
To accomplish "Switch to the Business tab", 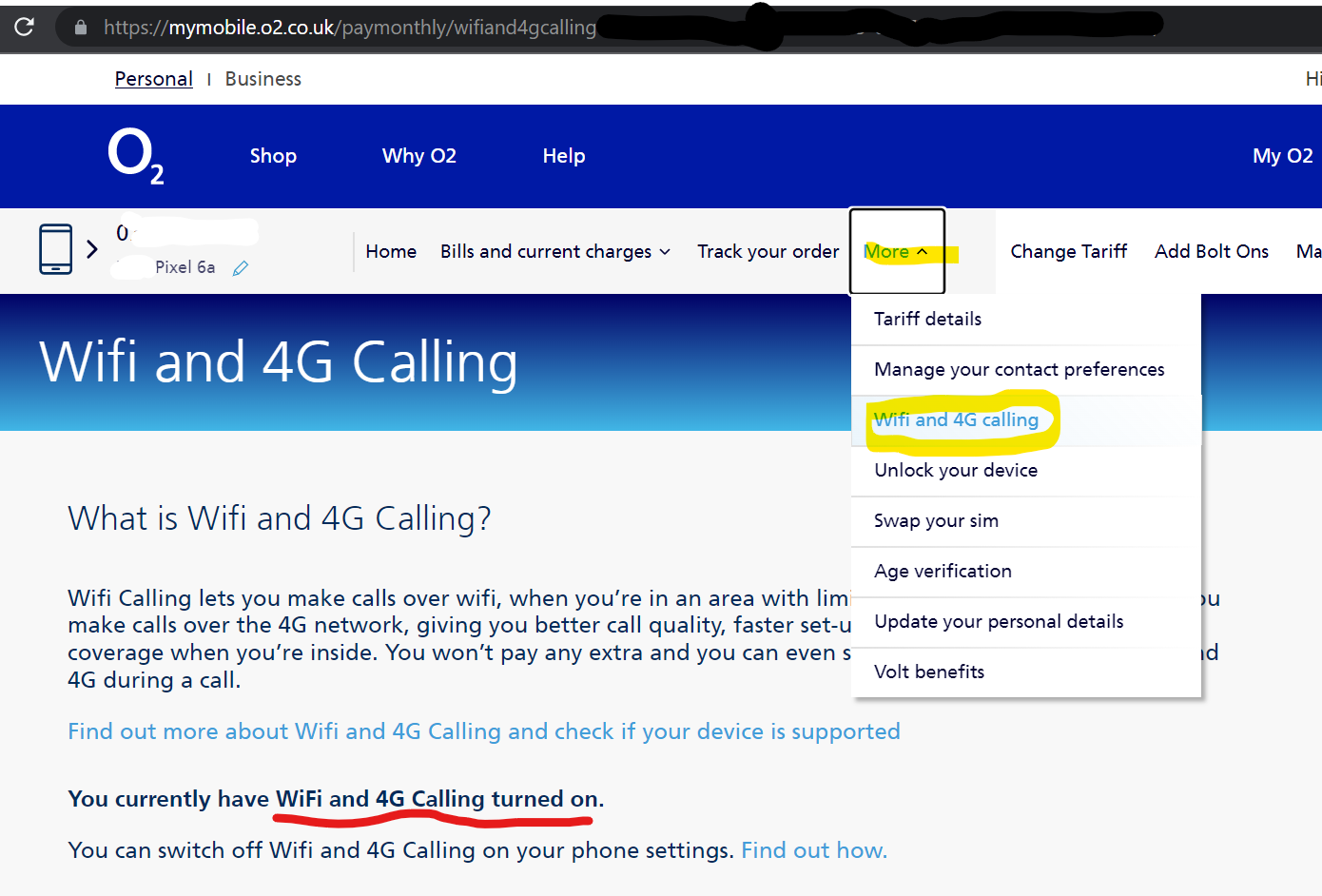I will click(262, 78).
